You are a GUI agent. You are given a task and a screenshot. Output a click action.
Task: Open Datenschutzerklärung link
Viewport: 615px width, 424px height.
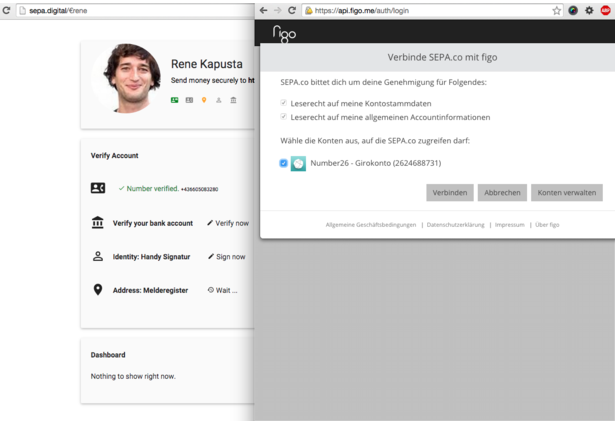coord(455,225)
